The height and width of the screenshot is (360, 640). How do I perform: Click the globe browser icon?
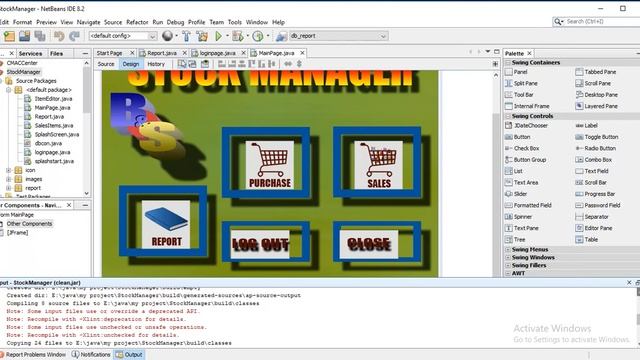coord(167,36)
